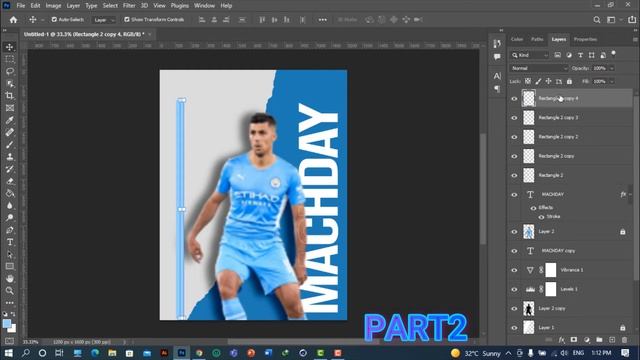Open the Image menu
The height and width of the screenshot is (360, 640).
tap(53, 6)
